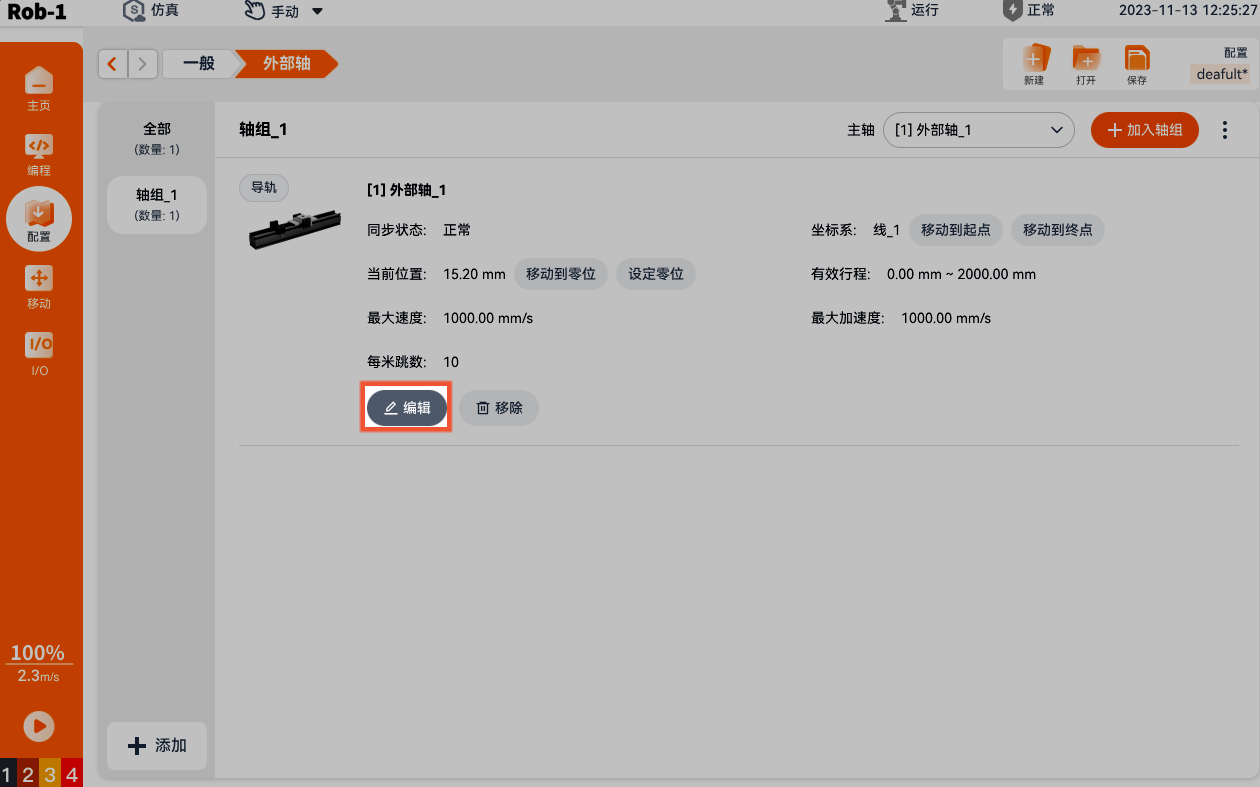Select the 移动 move sidebar icon
The width and height of the screenshot is (1260, 787).
(x=39, y=287)
